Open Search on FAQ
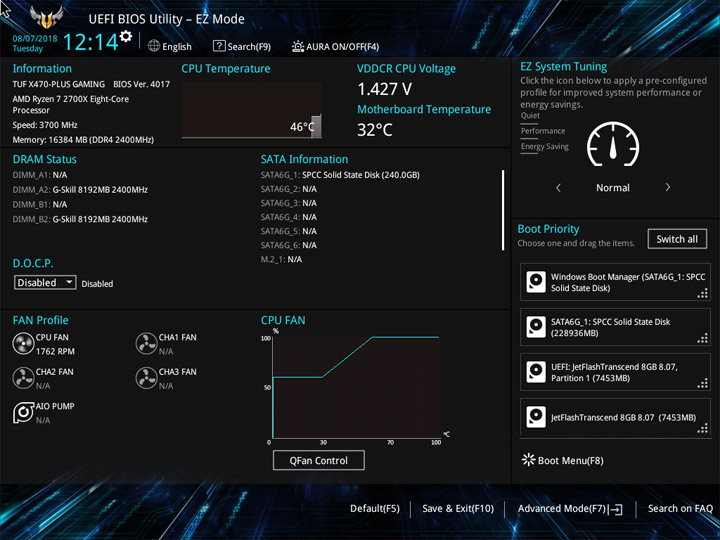The height and width of the screenshot is (540, 720). tap(680, 509)
